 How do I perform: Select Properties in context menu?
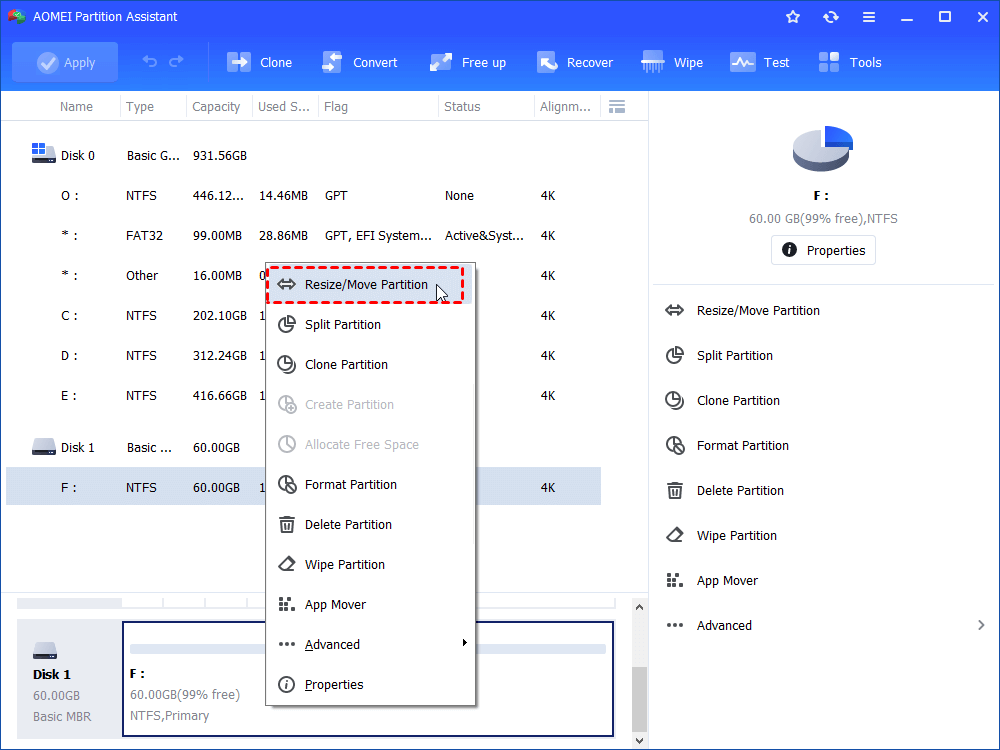point(370,685)
